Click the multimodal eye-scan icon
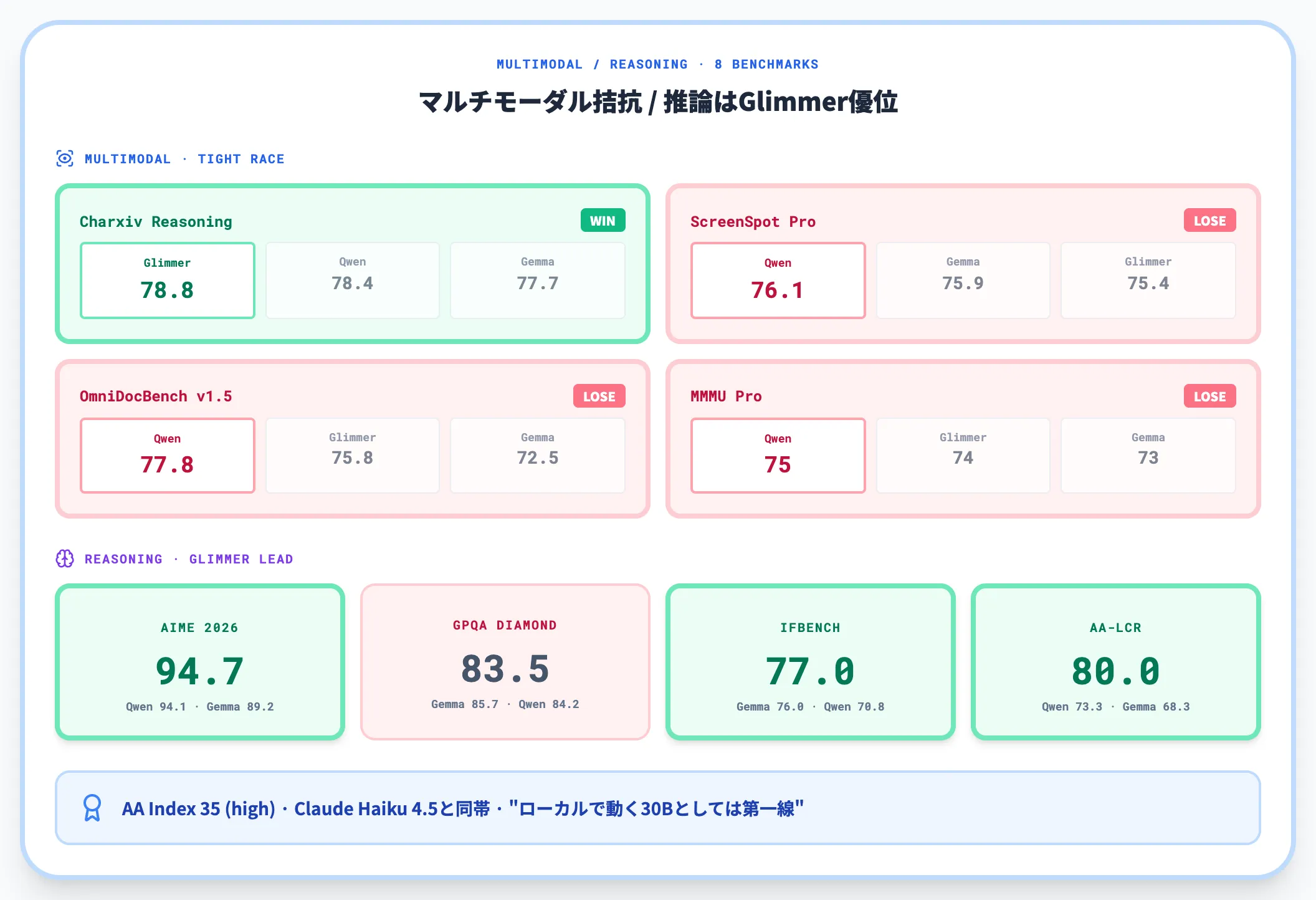Image resolution: width=1316 pixels, height=900 pixels. click(x=65, y=158)
